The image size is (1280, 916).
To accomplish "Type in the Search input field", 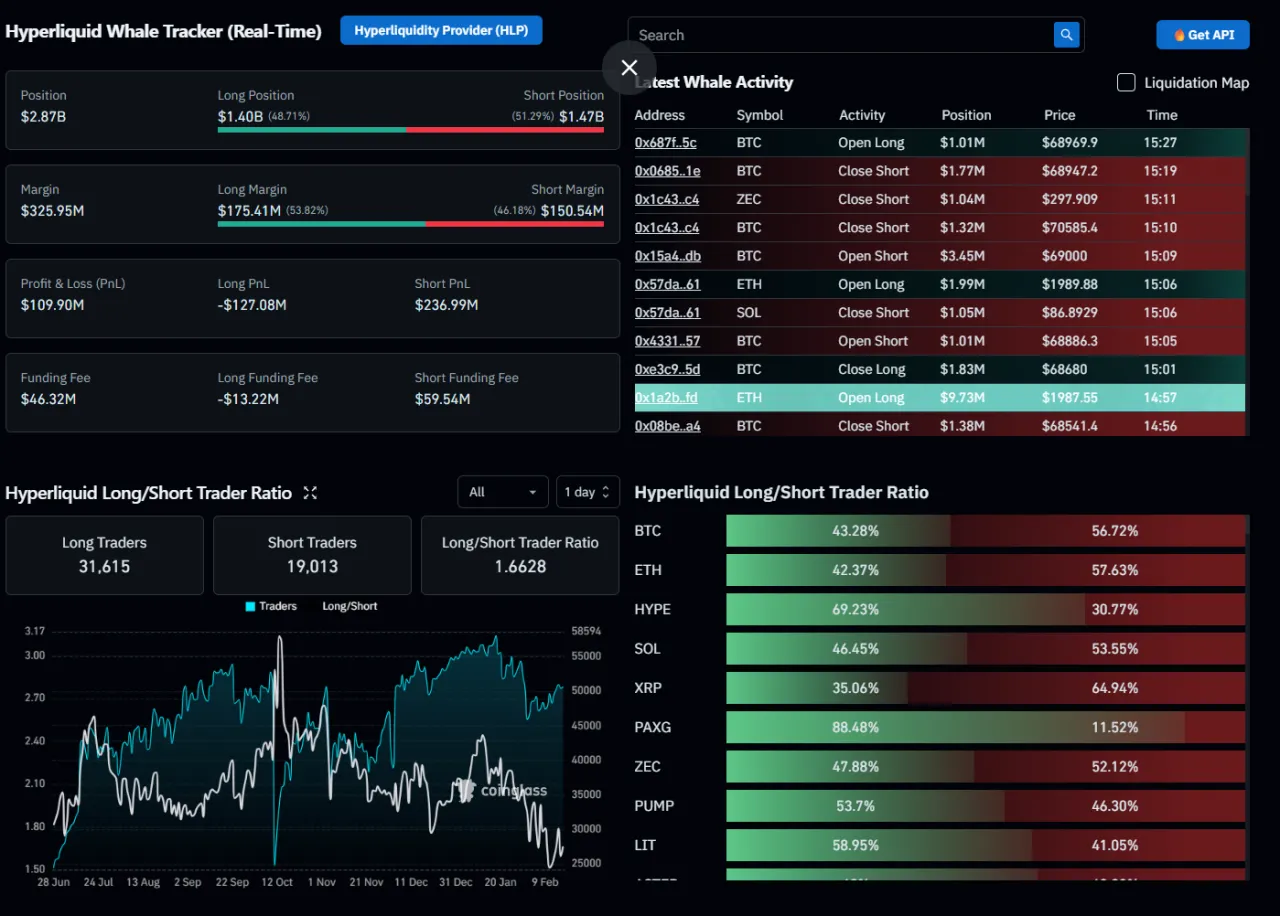I will point(840,35).
